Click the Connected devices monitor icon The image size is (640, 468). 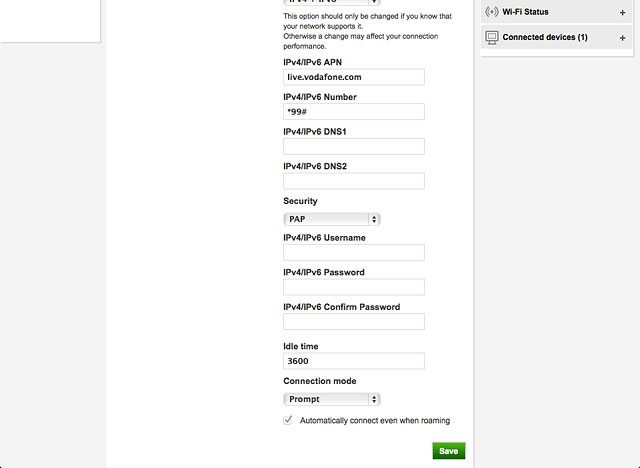click(x=492, y=38)
